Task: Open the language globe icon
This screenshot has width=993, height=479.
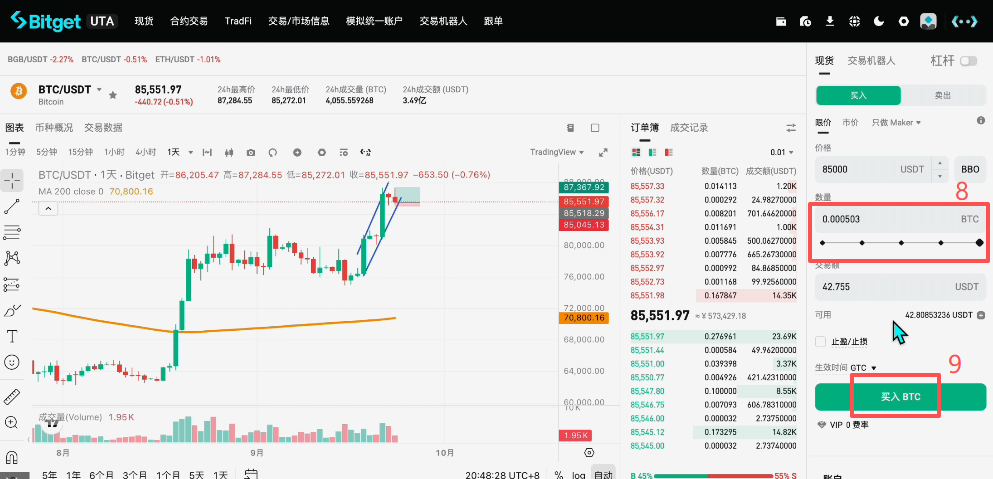Action: click(x=854, y=21)
